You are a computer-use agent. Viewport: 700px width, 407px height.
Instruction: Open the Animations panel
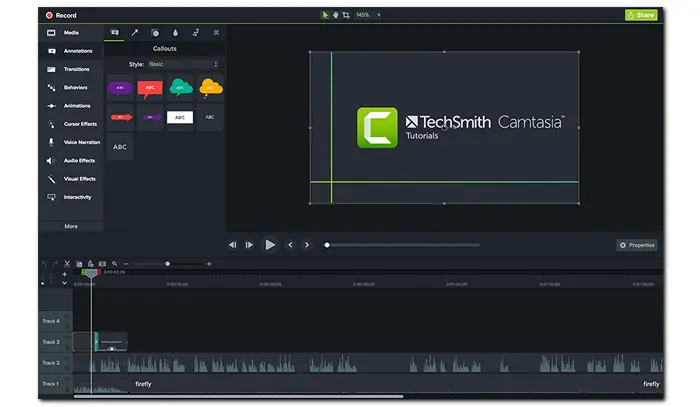tap(71, 106)
